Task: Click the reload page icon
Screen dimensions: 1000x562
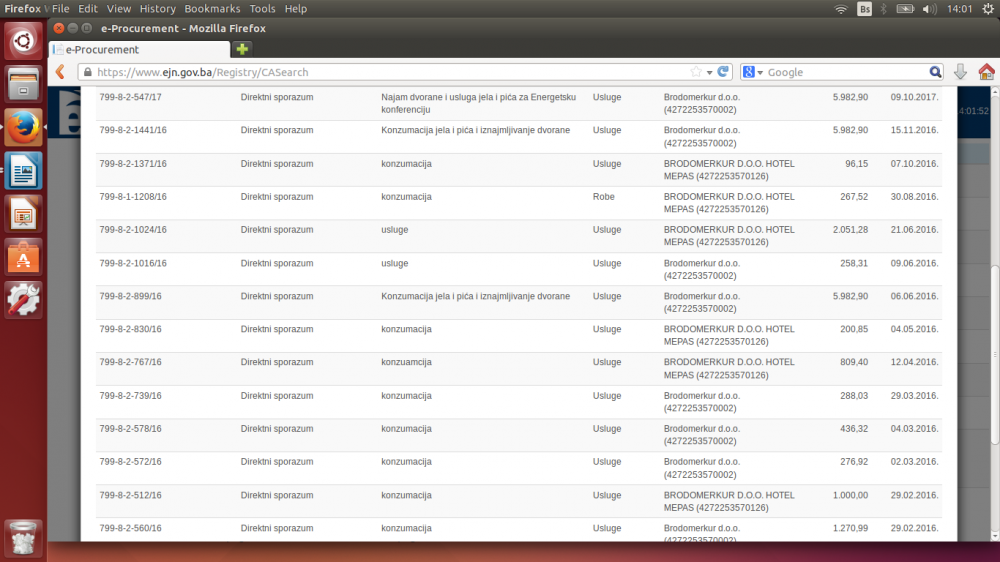Action: coord(723,72)
